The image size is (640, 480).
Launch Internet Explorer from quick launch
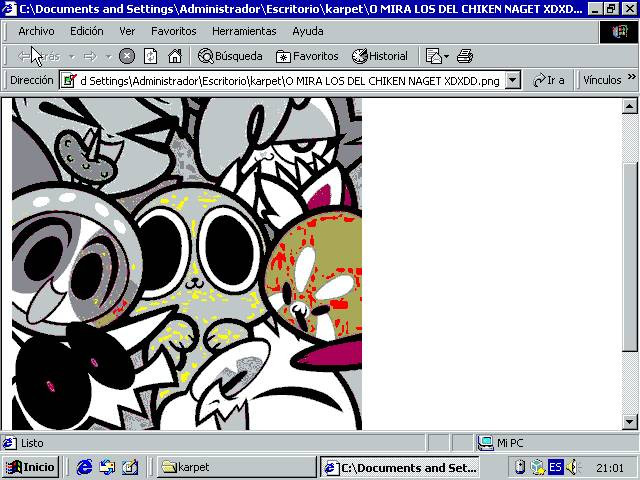coord(84,467)
